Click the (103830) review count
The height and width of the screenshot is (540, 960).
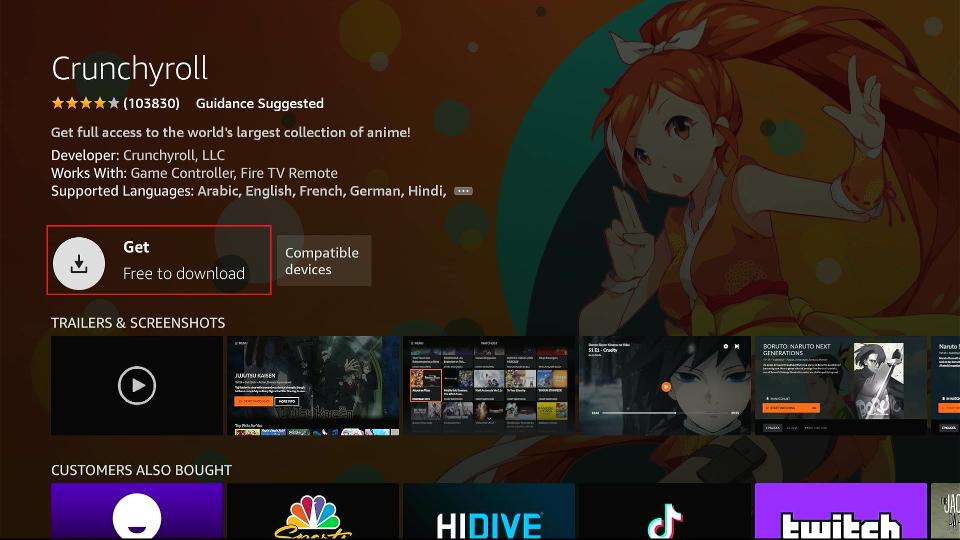(151, 103)
